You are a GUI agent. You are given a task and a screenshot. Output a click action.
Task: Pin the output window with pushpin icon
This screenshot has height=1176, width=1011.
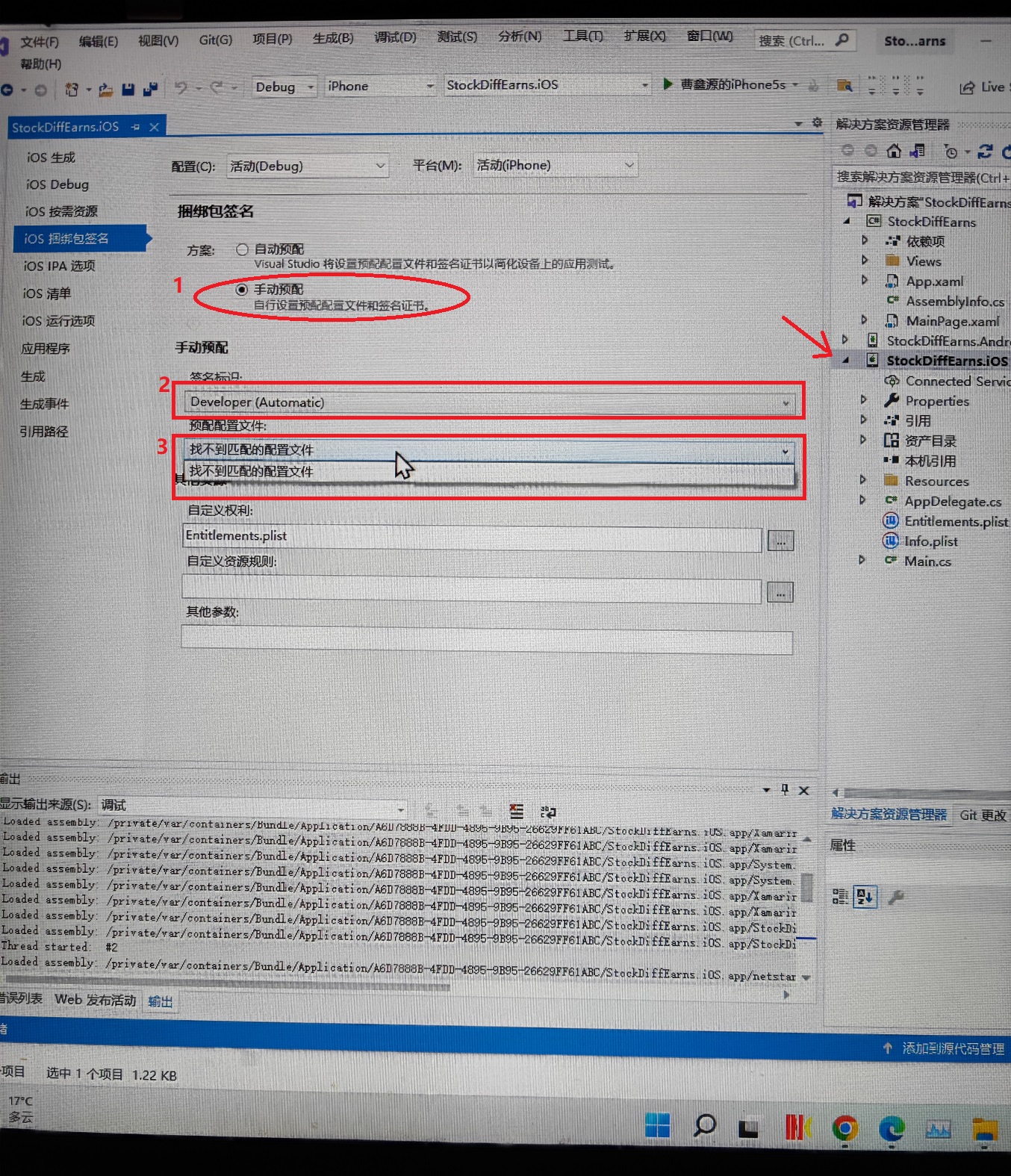(785, 789)
